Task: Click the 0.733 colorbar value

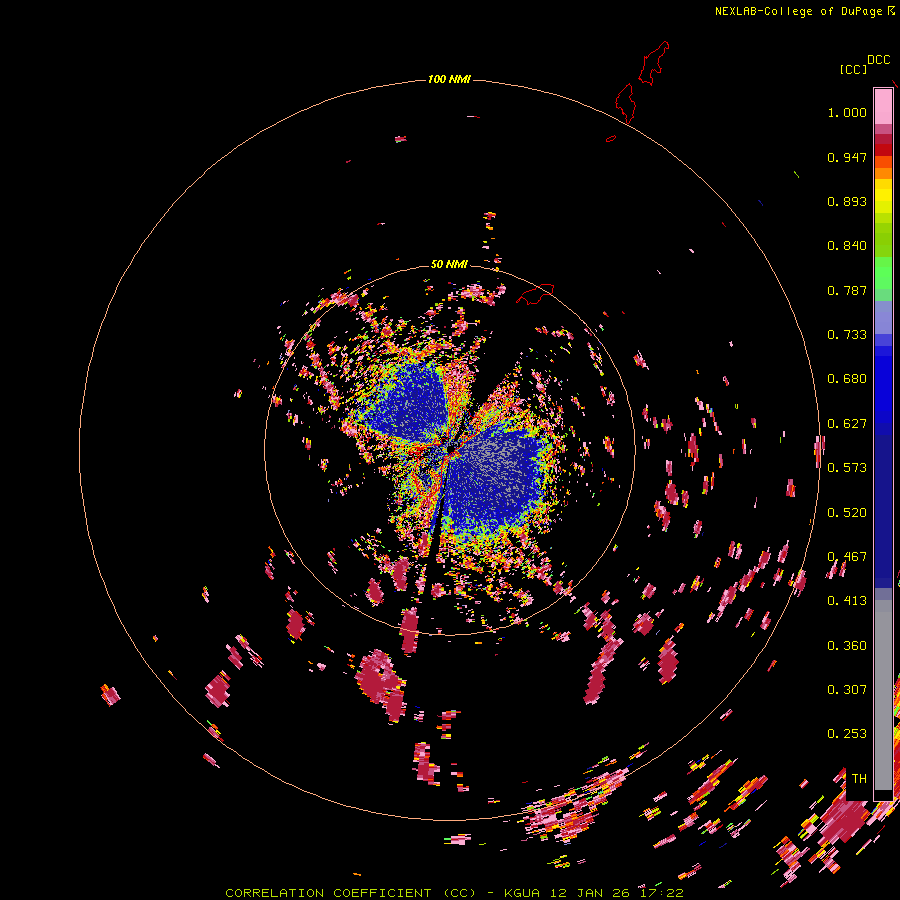Action: [x=847, y=335]
